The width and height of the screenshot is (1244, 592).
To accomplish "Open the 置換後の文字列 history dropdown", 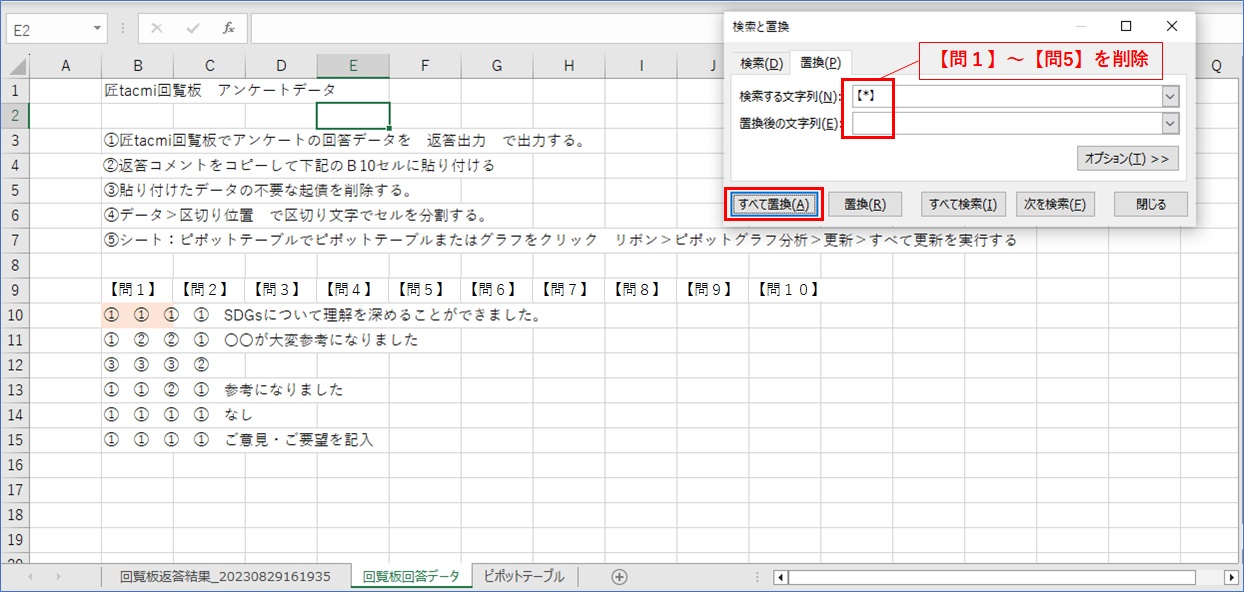I will pos(1170,123).
